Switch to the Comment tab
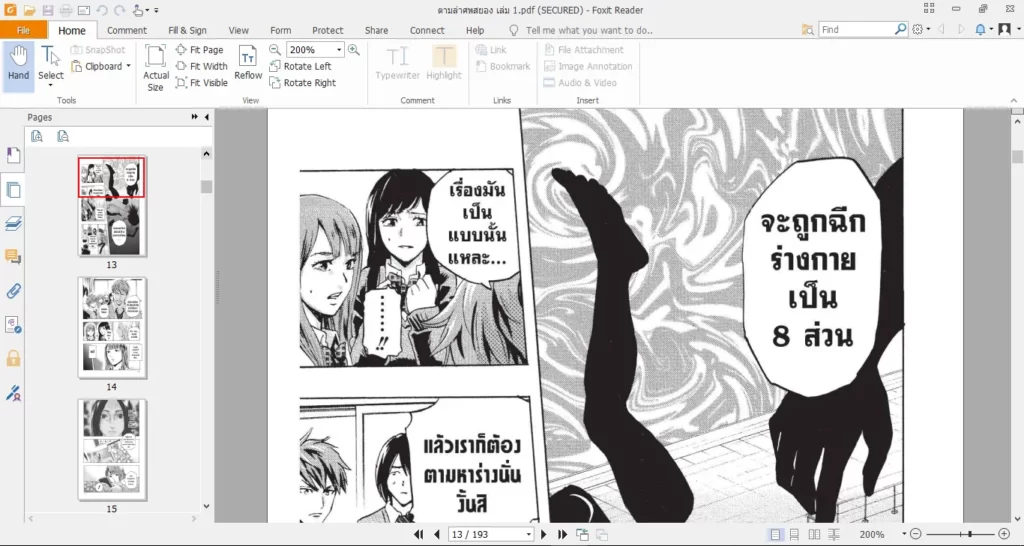This screenshot has width=1024, height=546. coord(127,30)
